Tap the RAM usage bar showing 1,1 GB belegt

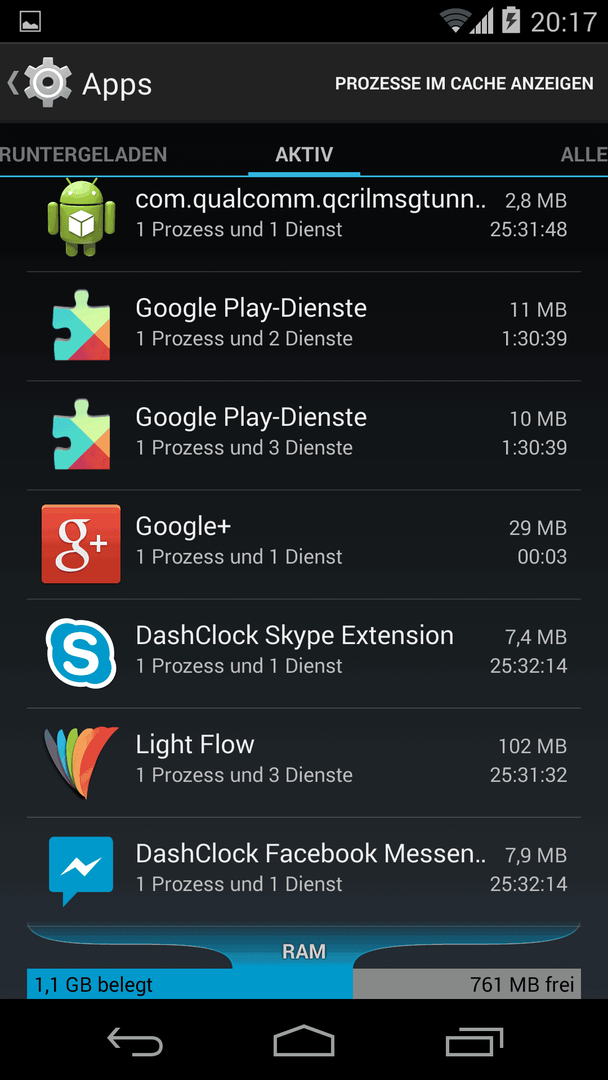pyautogui.click(x=190, y=984)
